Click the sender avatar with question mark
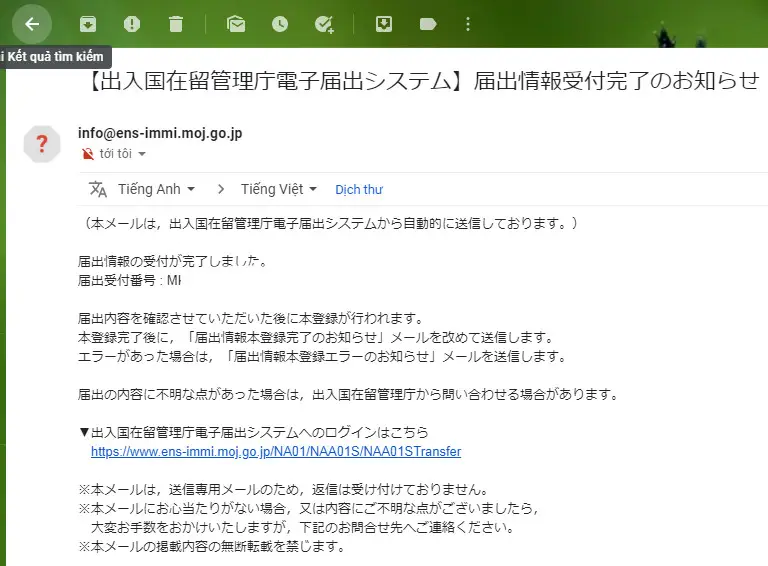 (x=42, y=144)
